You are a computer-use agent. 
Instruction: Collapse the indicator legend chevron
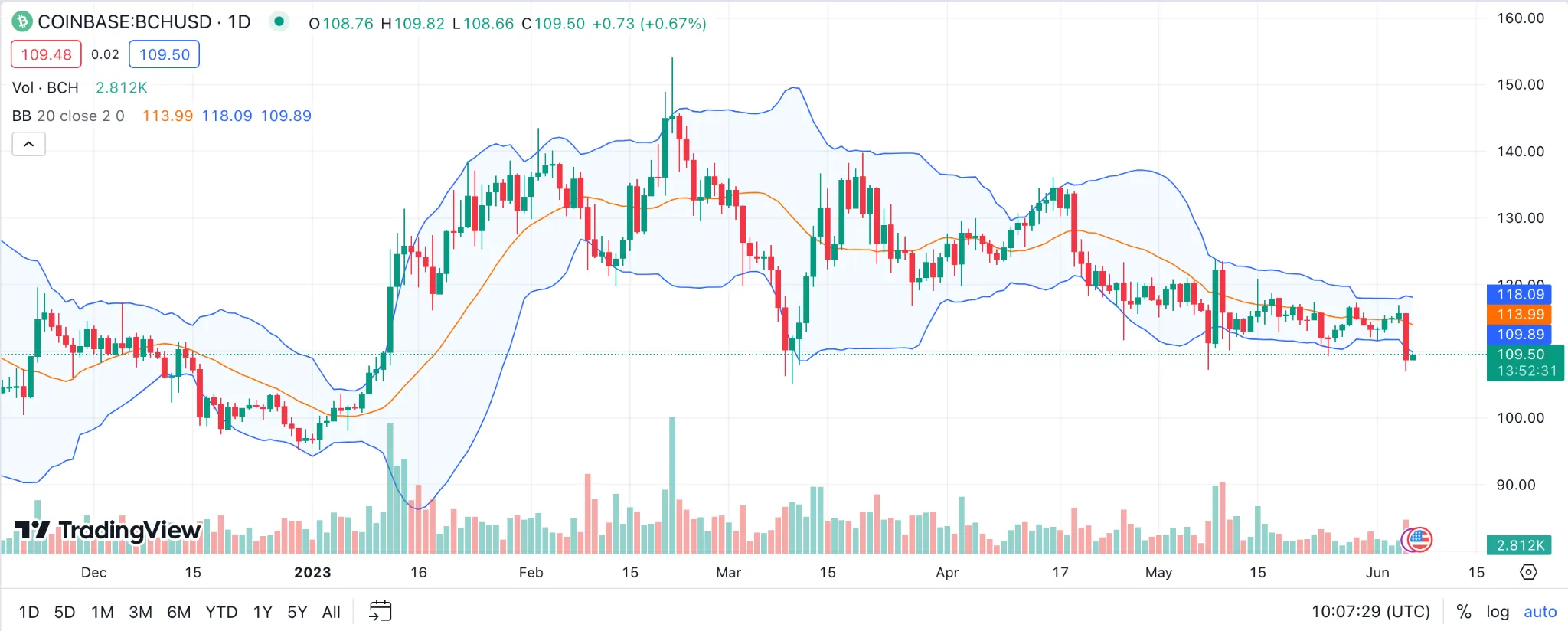(29, 144)
